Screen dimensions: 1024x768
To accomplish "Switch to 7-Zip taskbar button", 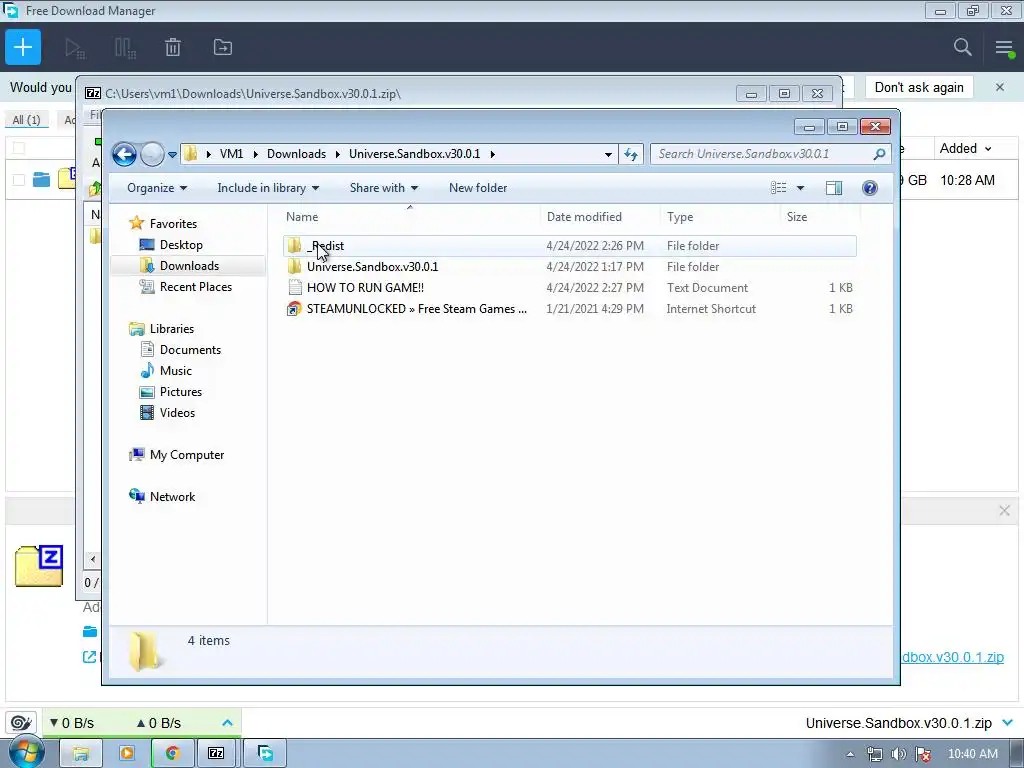I will (216, 754).
